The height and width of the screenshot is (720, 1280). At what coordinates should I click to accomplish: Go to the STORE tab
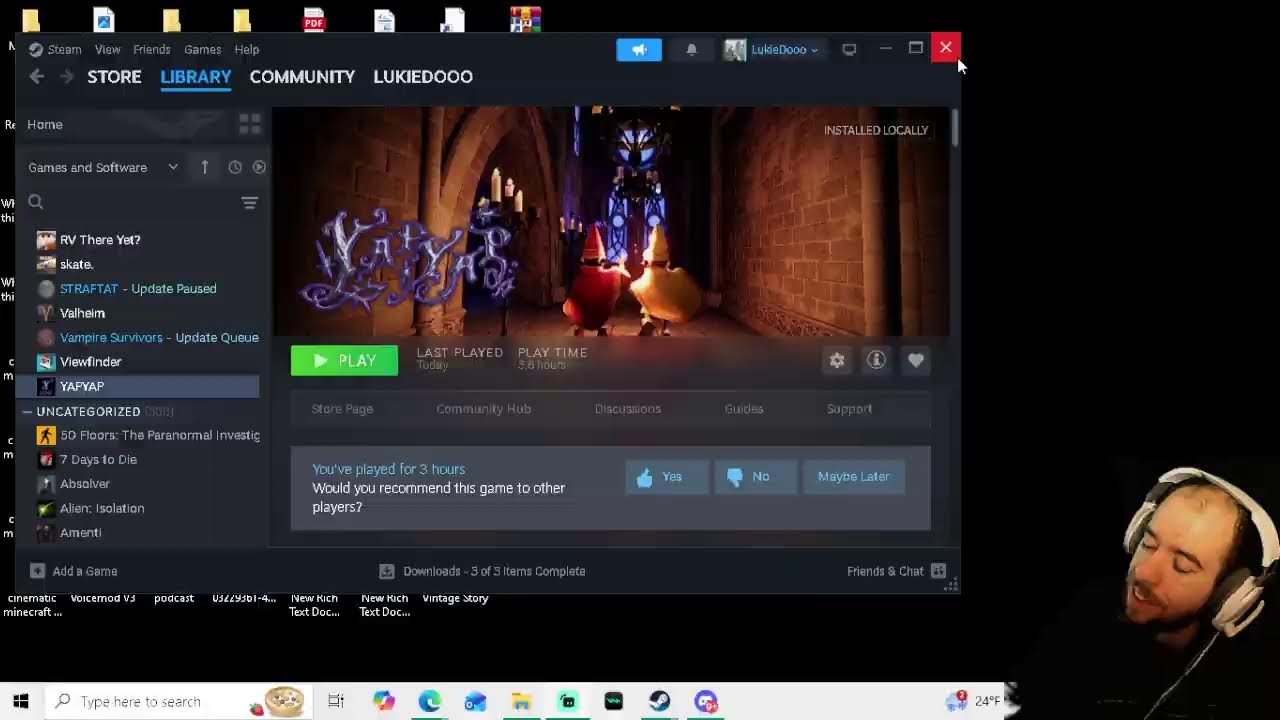point(114,77)
